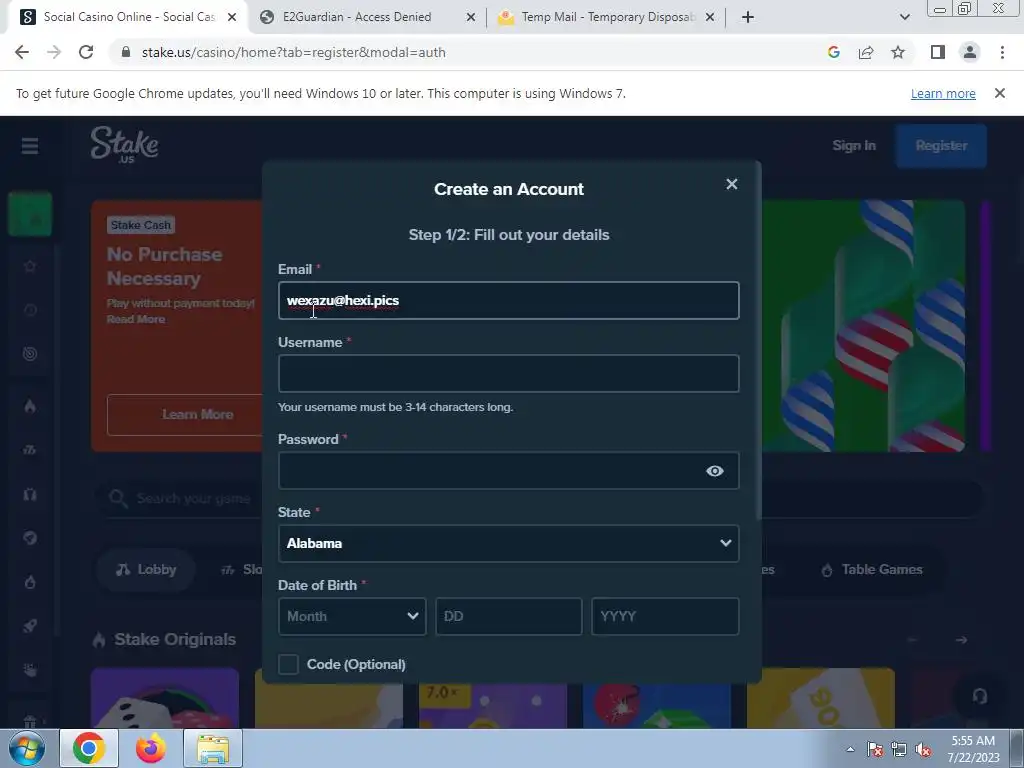Toggle password visibility eye icon
Image resolution: width=1024 pixels, height=768 pixels.
point(714,471)
